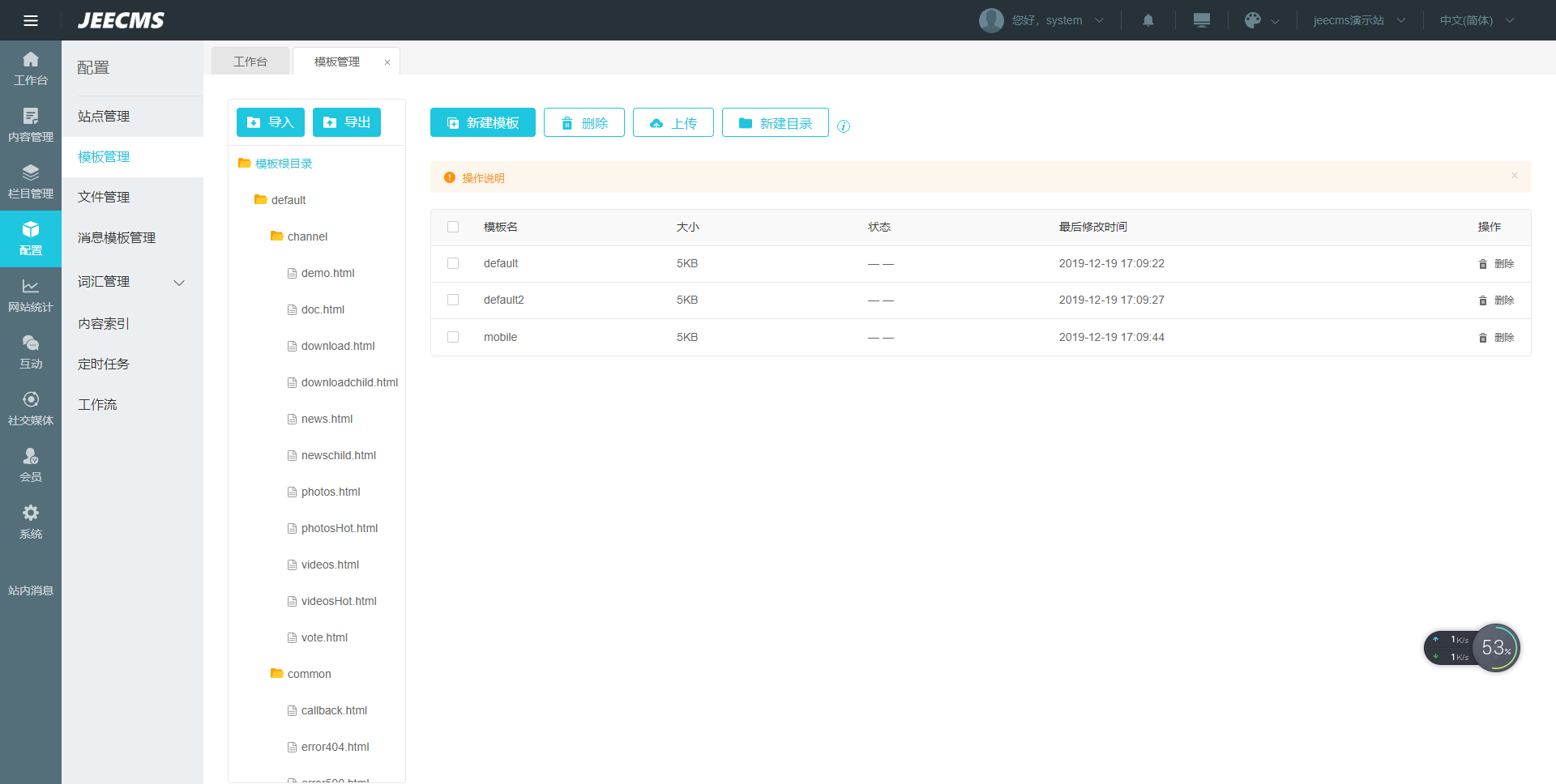The width and height of the screenshot is (1556, 784).
Task: Click the hamburger menu icon
Action: tap(31, 20)
